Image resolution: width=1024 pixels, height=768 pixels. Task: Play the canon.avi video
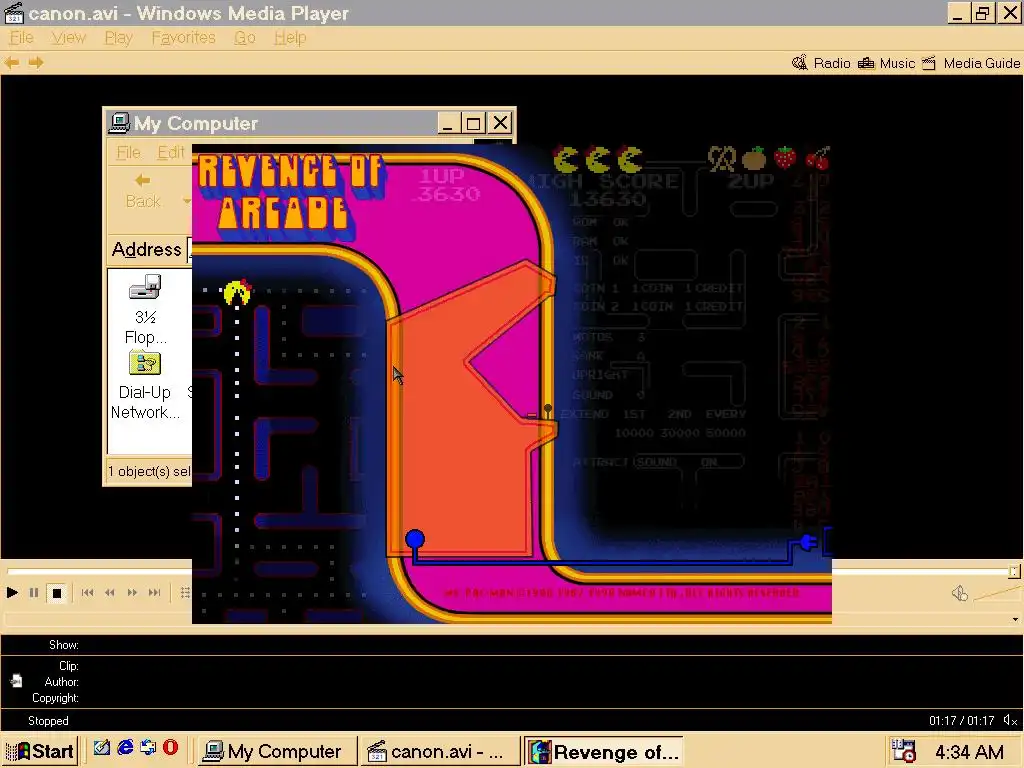click(x=12, y=593)
